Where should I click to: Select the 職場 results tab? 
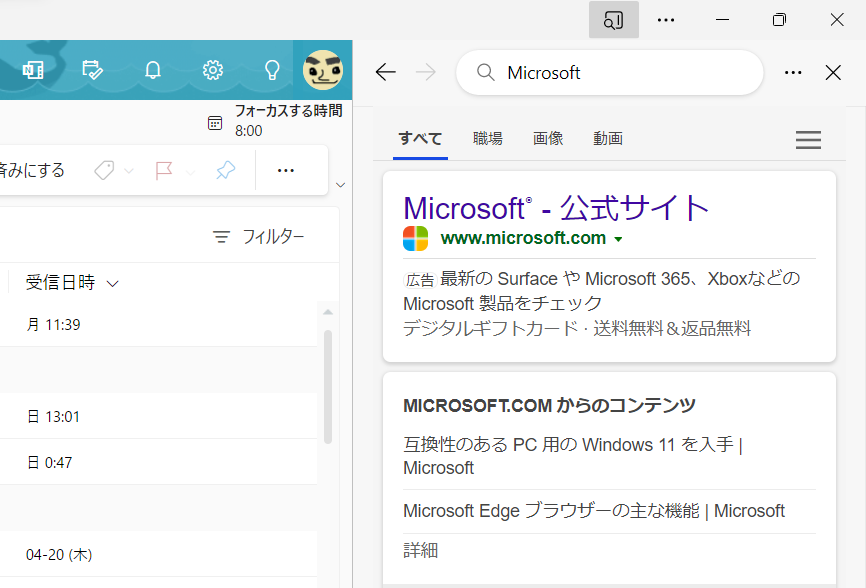pos(488,139)
